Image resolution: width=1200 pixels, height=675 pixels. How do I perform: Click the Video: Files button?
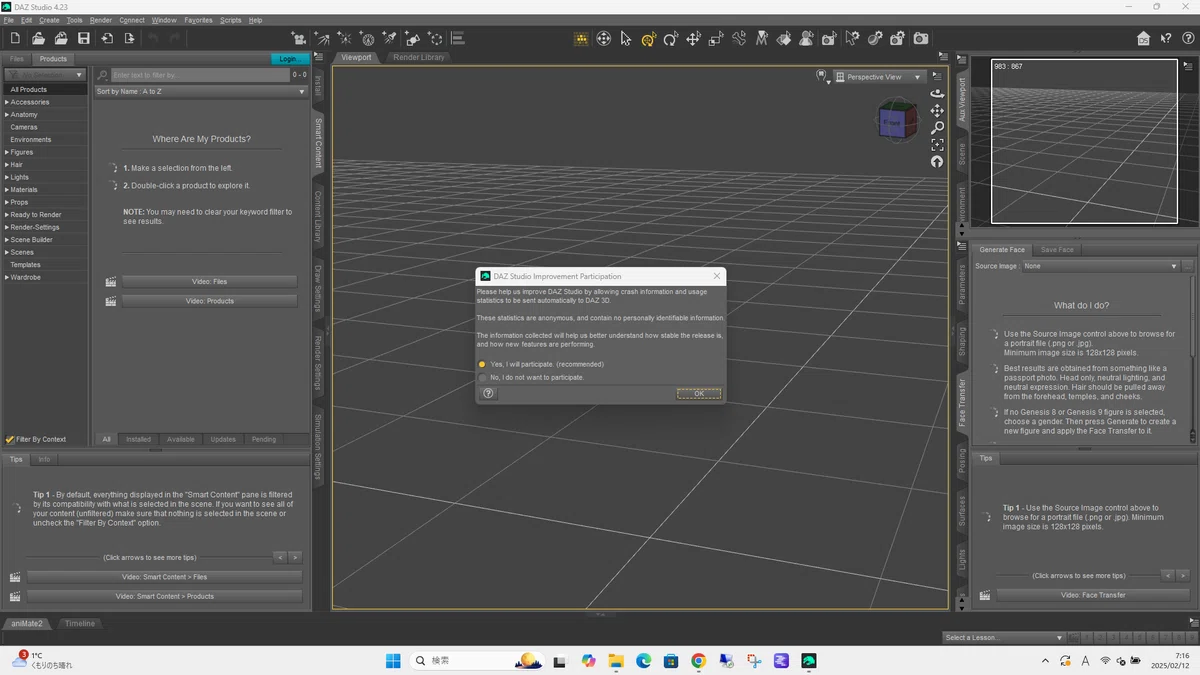pos(209,282)
